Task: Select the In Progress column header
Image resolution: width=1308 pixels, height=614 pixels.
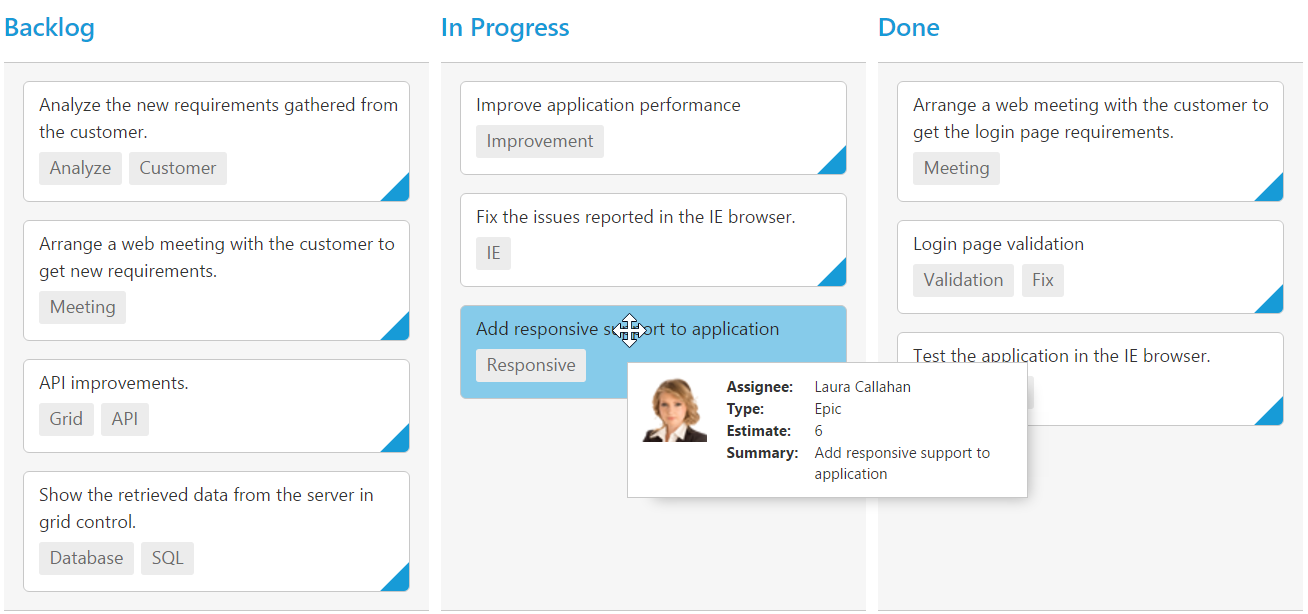Action: pos(505,28)
